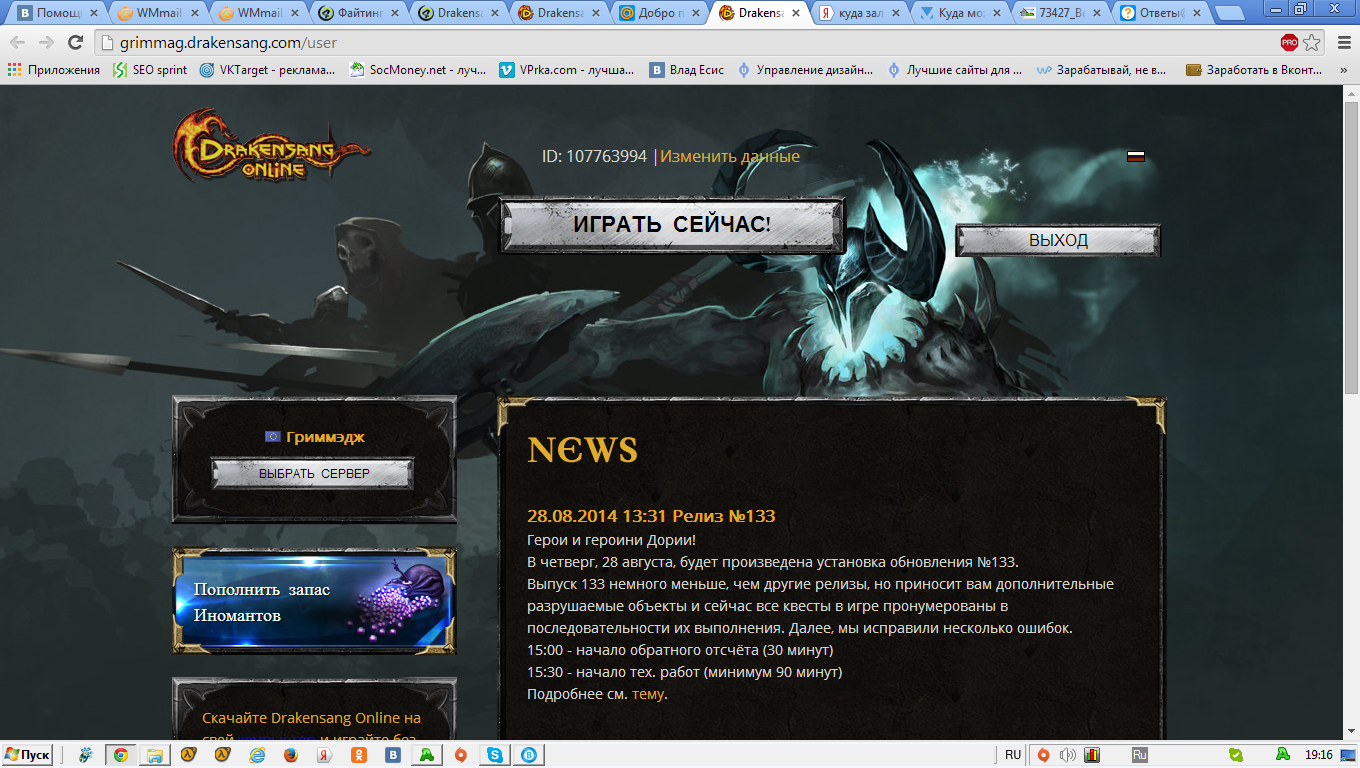Image resolution: width=1360 pixels, height=768 pixels.
Task: Open the Влад Есис bookmark
Action: point(687,70)
